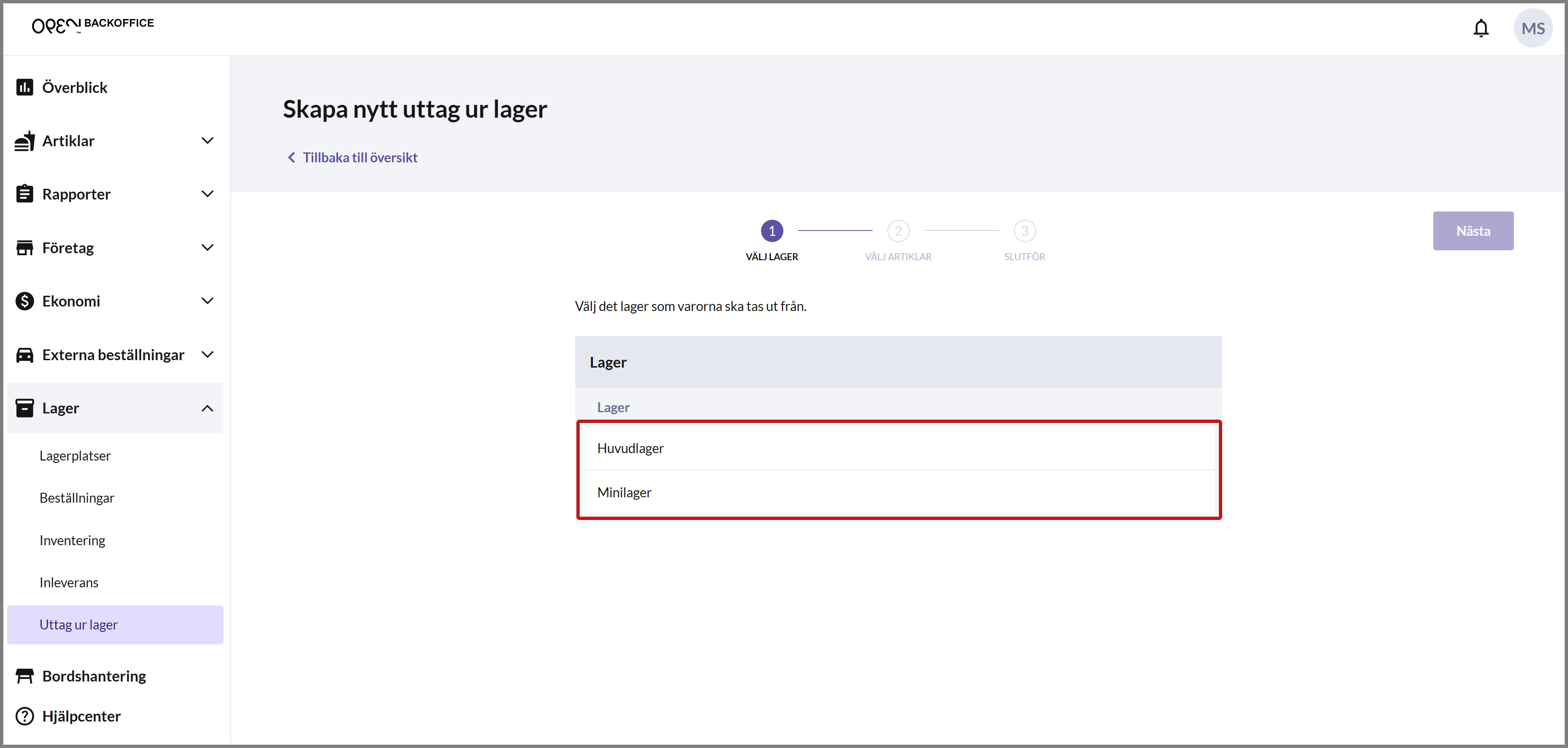
Task: Click the Rapporter clipboard icon
Action: click(24, 194)
